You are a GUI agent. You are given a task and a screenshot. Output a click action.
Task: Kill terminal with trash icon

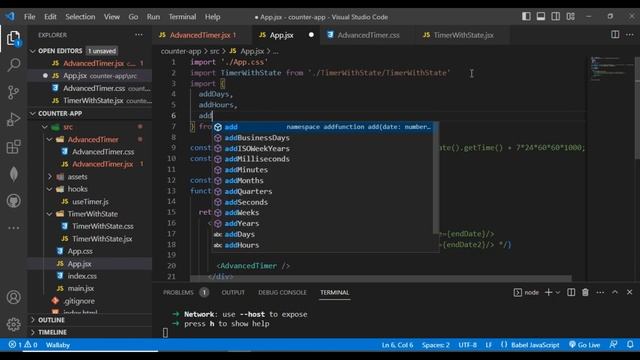585,292
